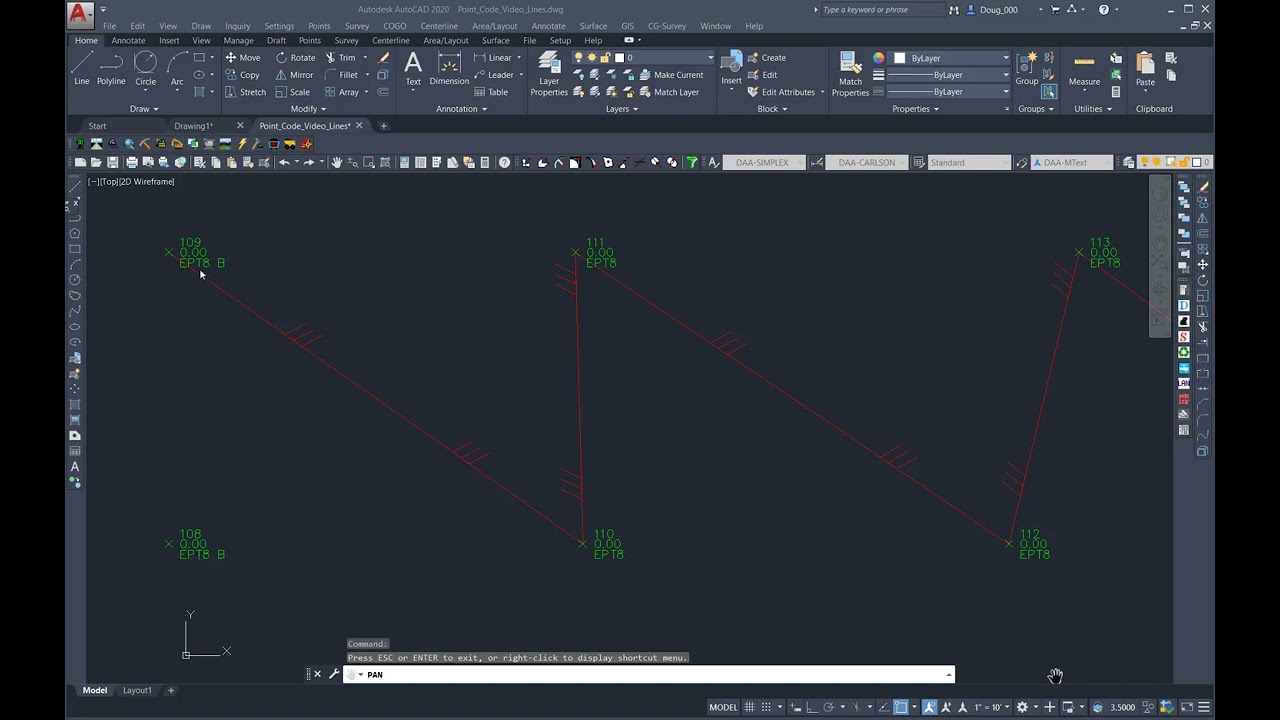This screenshot has width=1280, height=720.
Task: Click the Pan hand icon in toolbar
Action: [337, 162]
